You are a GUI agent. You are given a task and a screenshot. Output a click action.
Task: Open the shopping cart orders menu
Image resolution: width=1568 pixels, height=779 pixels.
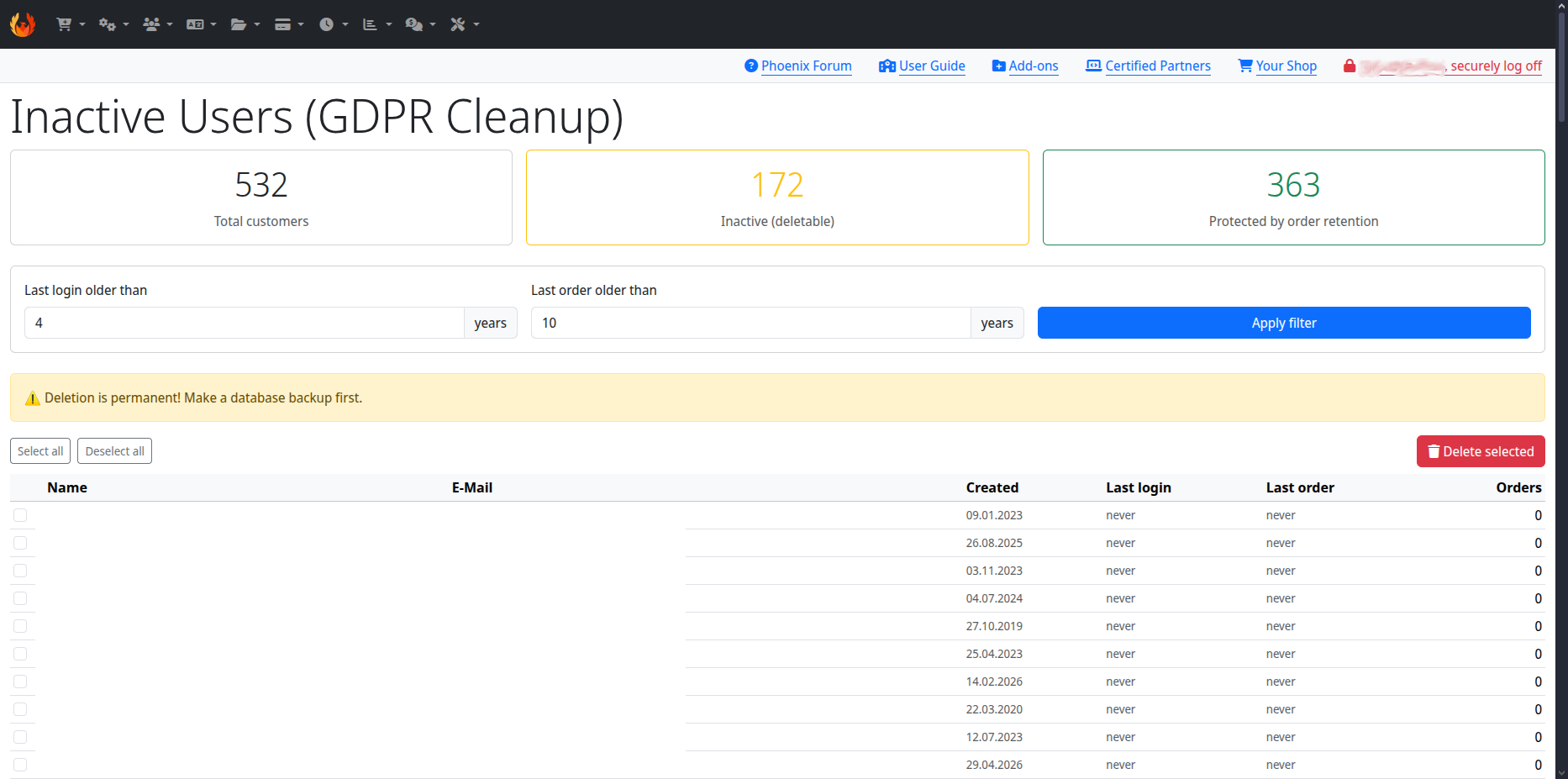point(71,24)
